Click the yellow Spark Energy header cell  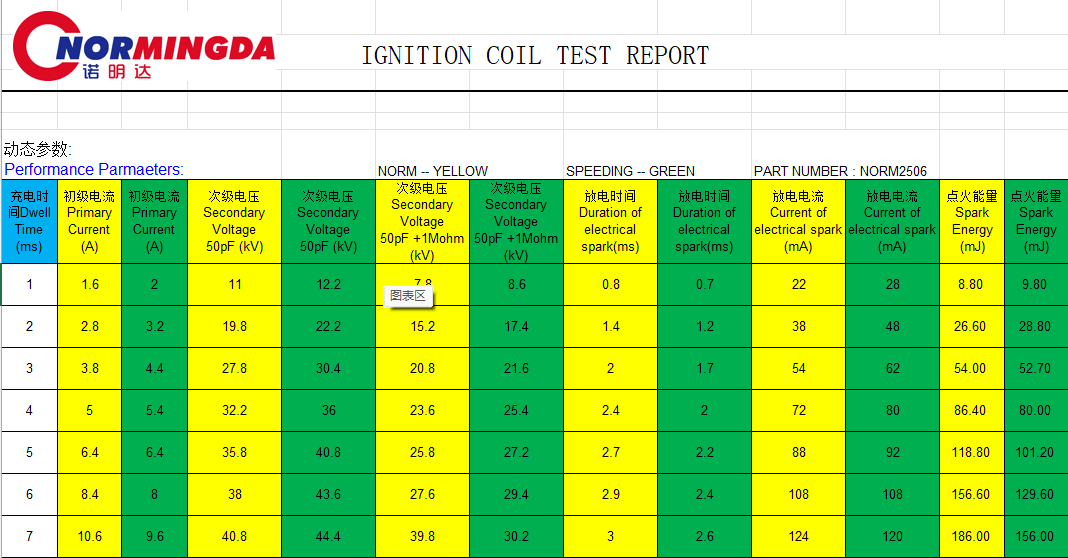point(971,221)
